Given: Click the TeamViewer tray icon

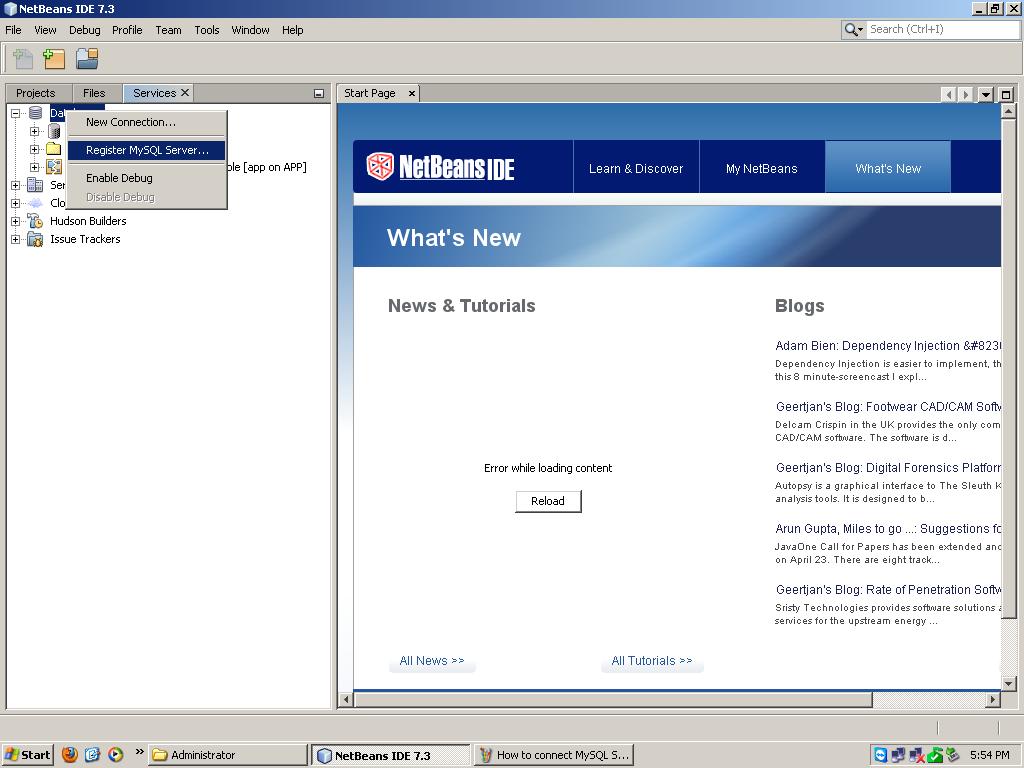Looking at the screenshot, I should point(880,755).
